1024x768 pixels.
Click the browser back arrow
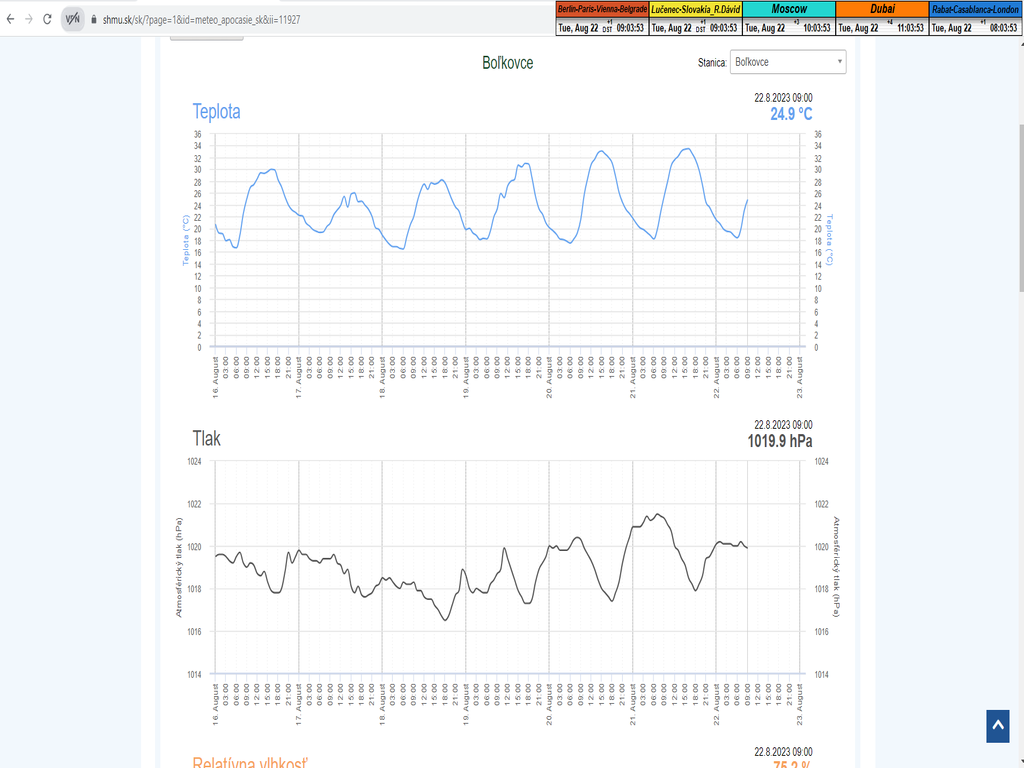10,19
